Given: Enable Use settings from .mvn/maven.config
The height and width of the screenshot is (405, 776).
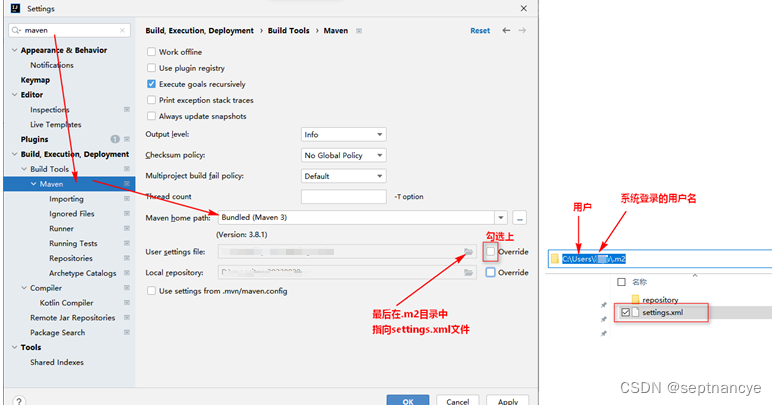Looking at the screenshot, I should tap(151, 291).
